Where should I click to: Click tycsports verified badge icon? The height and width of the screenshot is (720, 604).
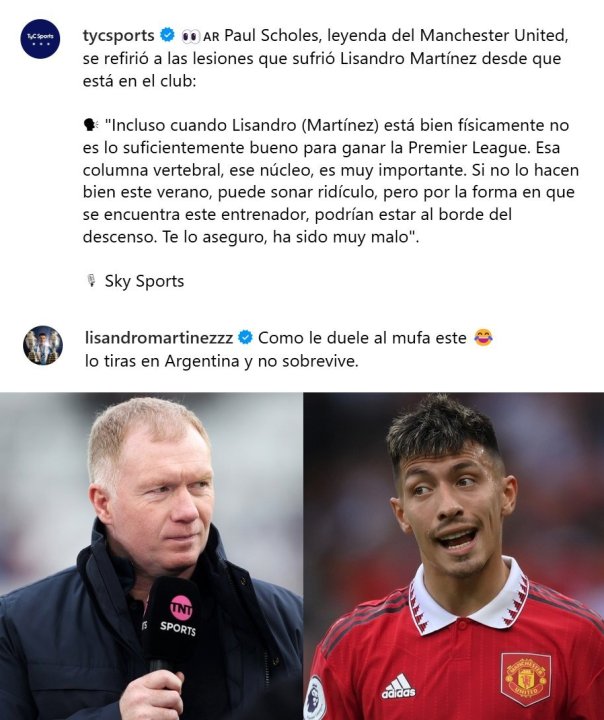[x=167, y=35]
